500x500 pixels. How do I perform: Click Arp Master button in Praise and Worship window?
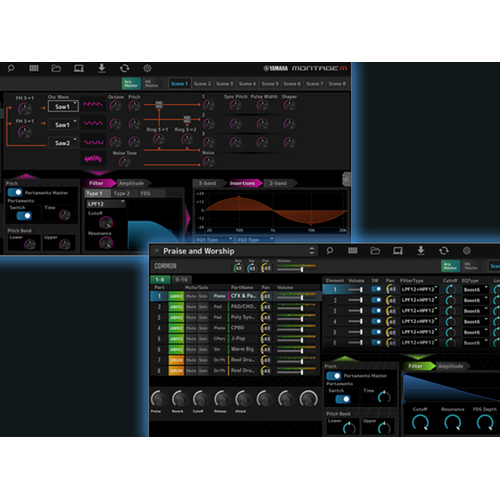451,266
